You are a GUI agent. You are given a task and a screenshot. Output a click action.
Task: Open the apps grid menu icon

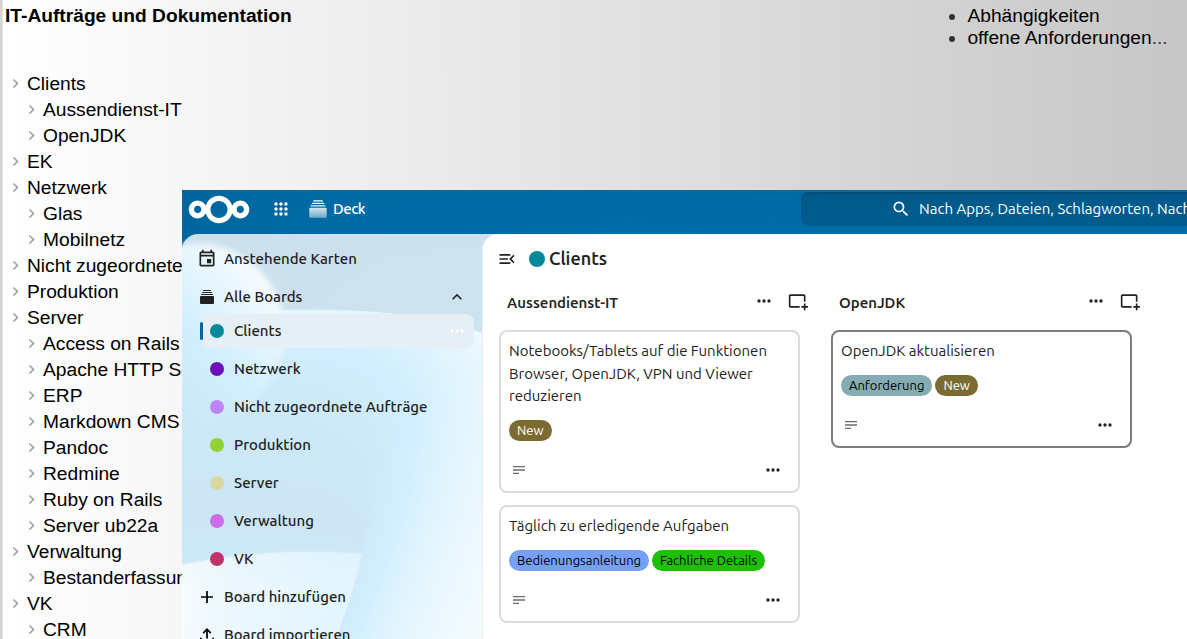(281, 209)
